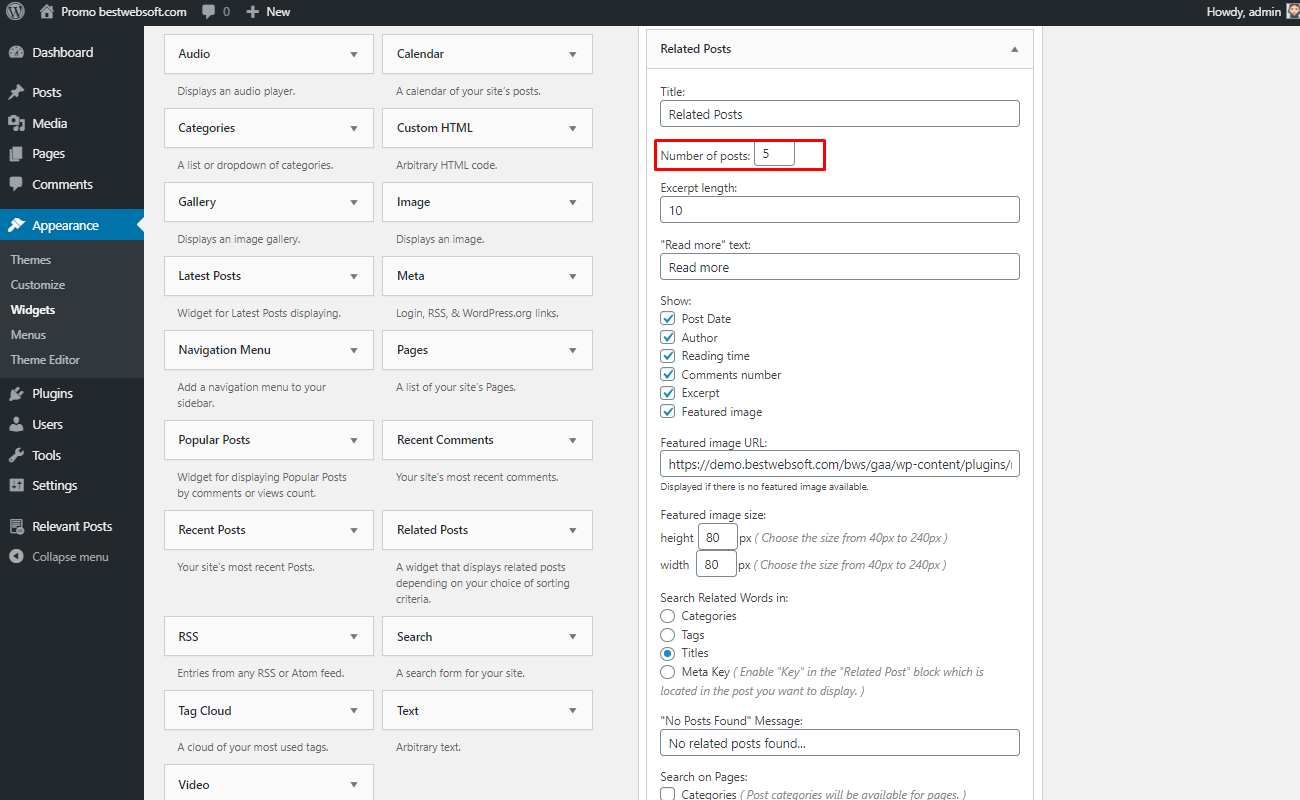Click the Settings sliders icon

pyautogui.click(x=16, y=485)
